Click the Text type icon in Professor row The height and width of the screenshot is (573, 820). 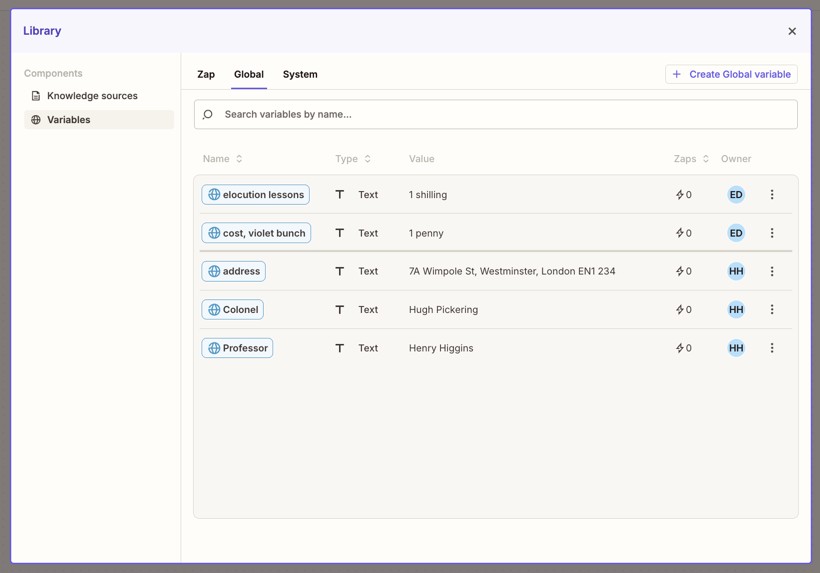click(x=340, y=348)
